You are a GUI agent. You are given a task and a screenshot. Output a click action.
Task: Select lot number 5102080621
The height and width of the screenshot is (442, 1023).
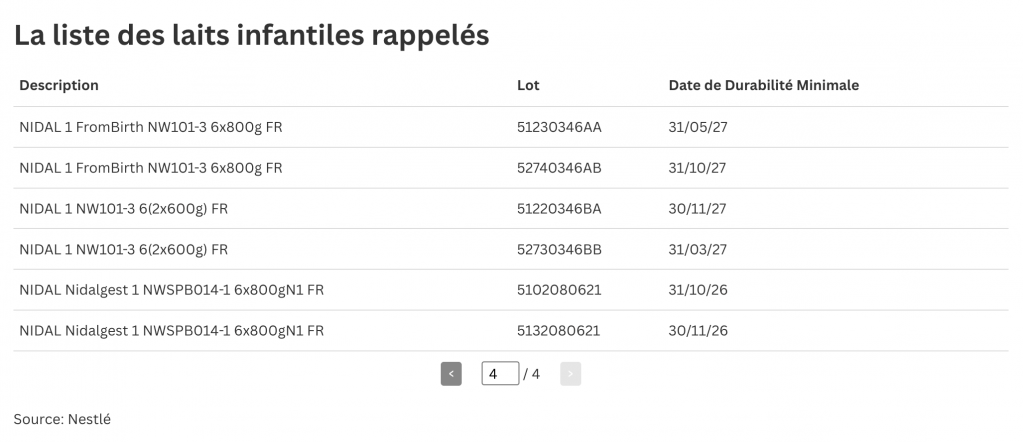tap(558, 290)
